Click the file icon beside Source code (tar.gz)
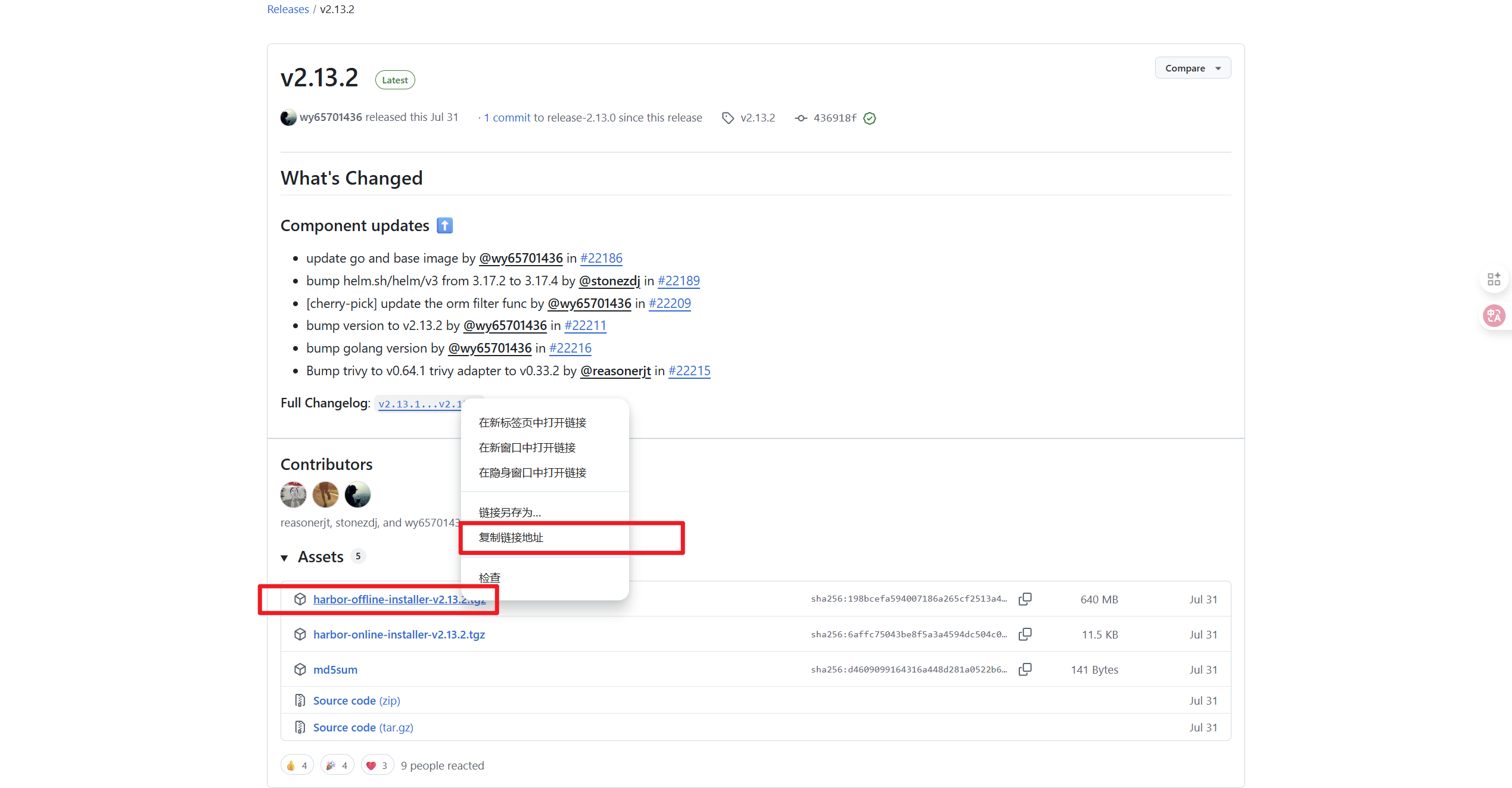Screen dimensions: 1512x788 tap(300, 727)
